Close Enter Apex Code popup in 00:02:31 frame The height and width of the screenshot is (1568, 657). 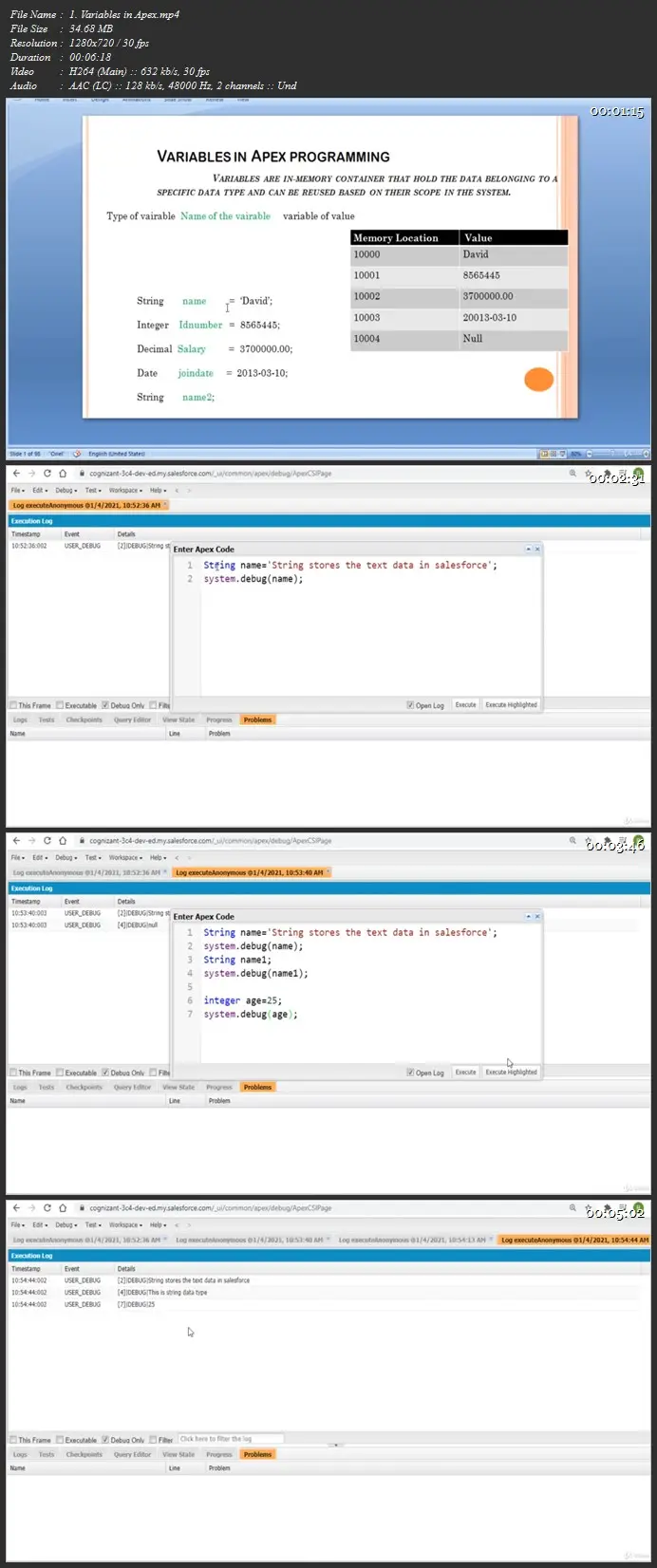coord(537,549)
